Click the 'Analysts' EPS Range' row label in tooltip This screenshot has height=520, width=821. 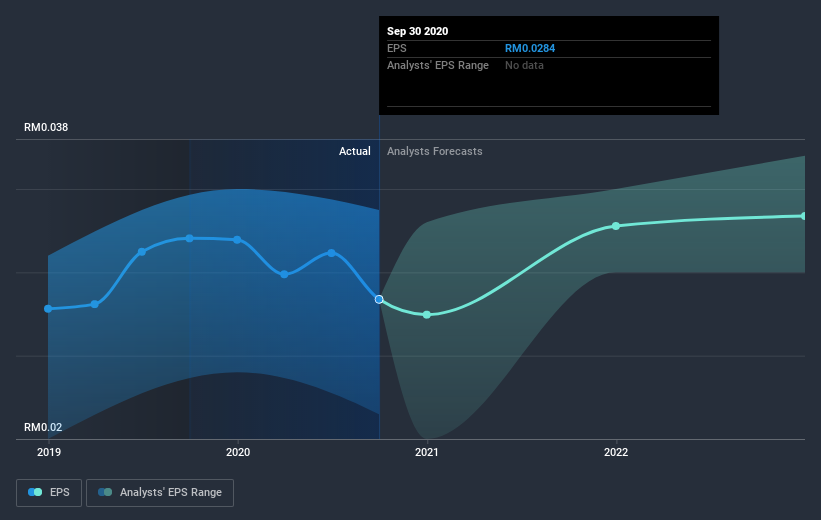[x=438, y=65]
